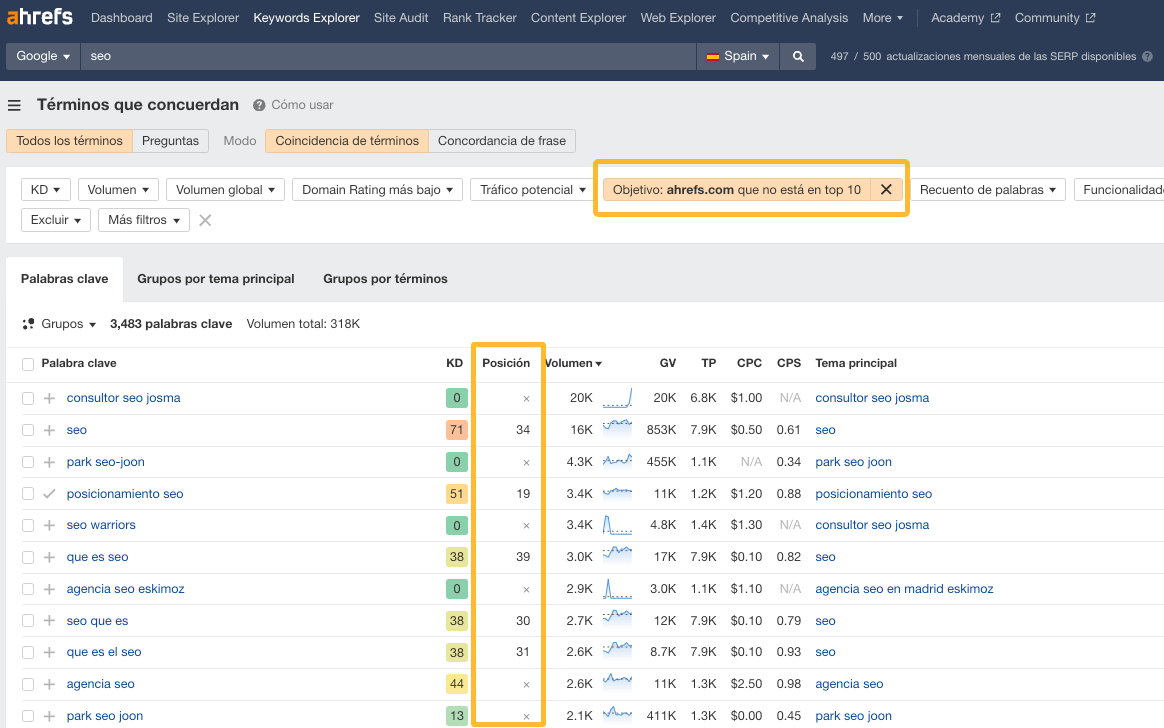Open the posicionamiento seo keyword link
This screenshot has width=1164, height=728.
(124, 493)
